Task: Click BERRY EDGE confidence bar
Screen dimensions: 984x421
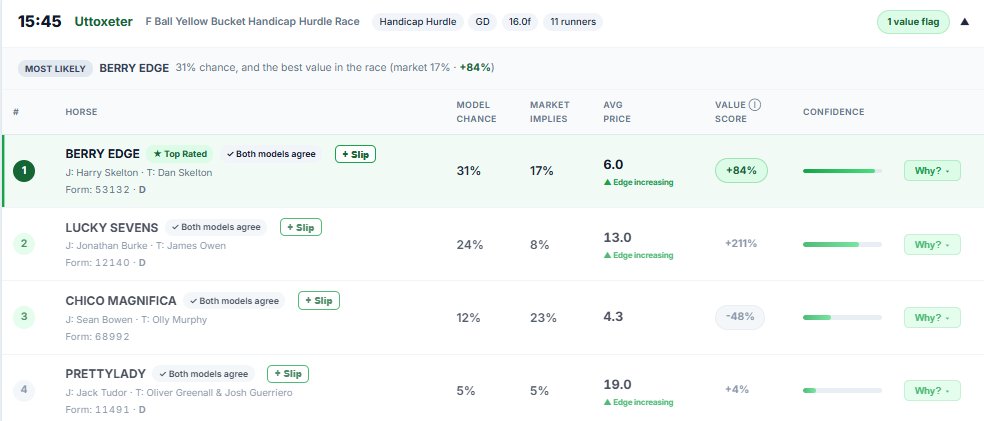Action: pyautogui.click(x=842, y=171)
